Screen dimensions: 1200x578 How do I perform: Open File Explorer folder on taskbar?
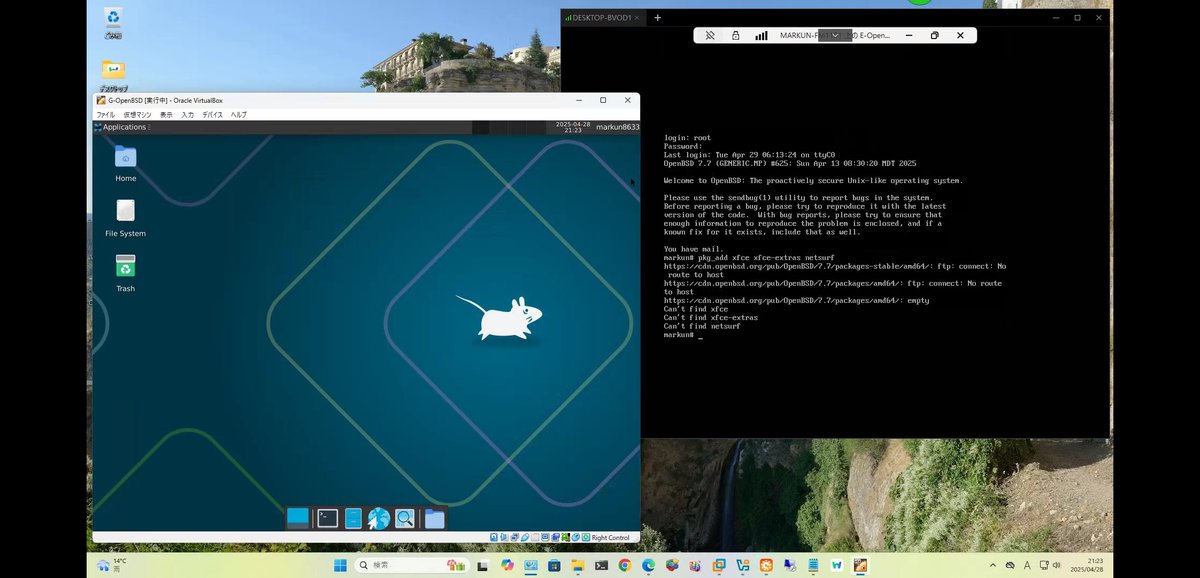coord(577,566)
